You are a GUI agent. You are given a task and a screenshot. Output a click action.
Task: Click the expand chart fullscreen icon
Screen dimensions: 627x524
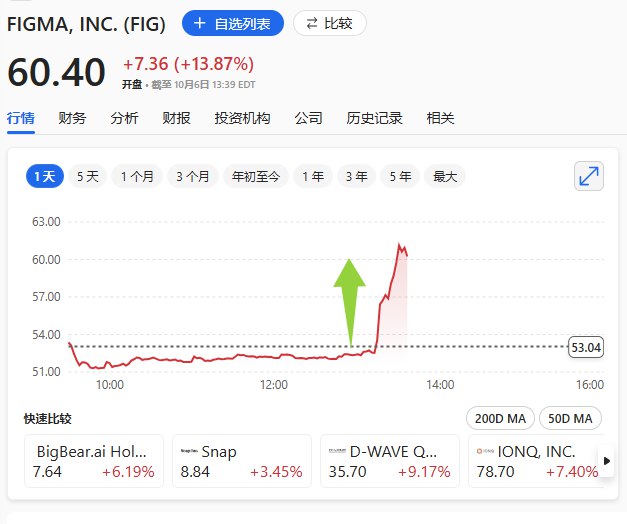point(589,176)
